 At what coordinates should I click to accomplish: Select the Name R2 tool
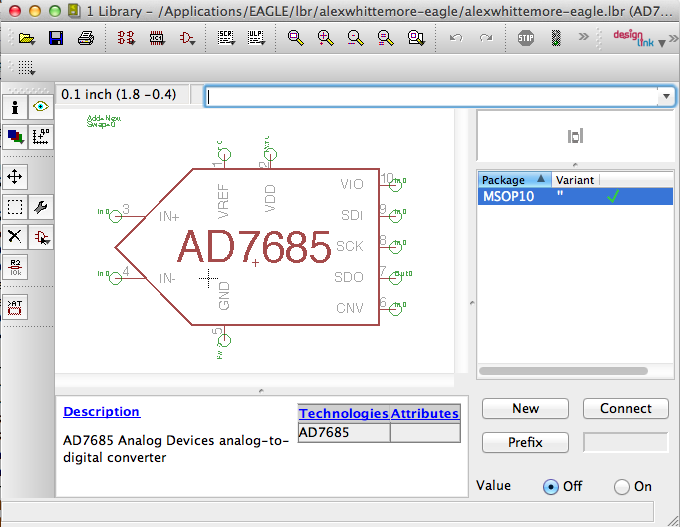[15, 267]
